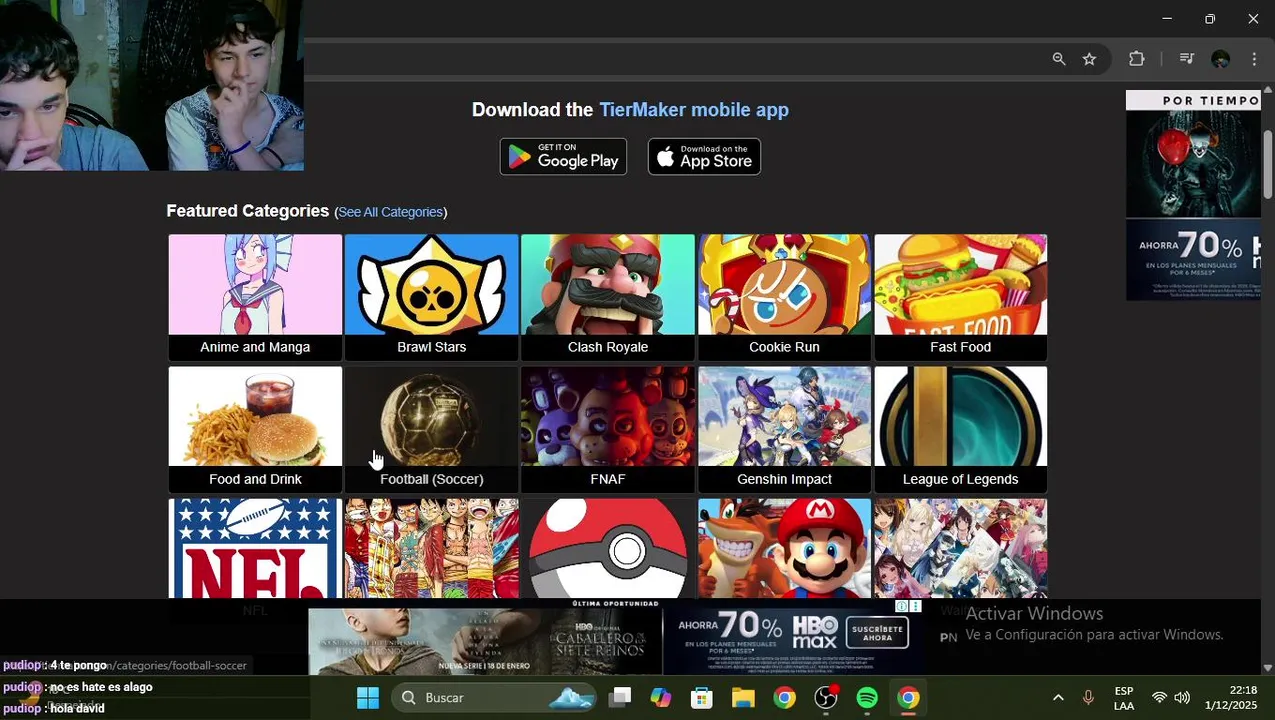Bookmark this page with the star icon

(x=1089, y=59)
